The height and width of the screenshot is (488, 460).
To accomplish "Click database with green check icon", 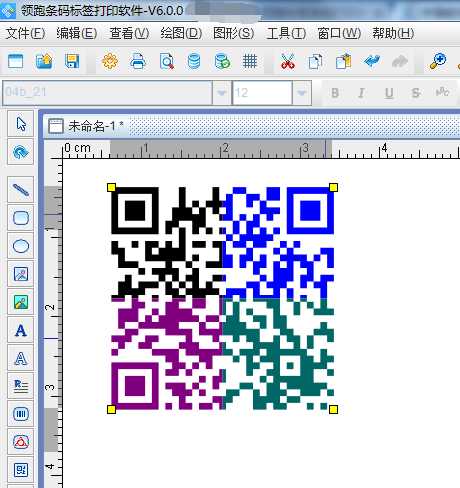I will click(222, 61).
